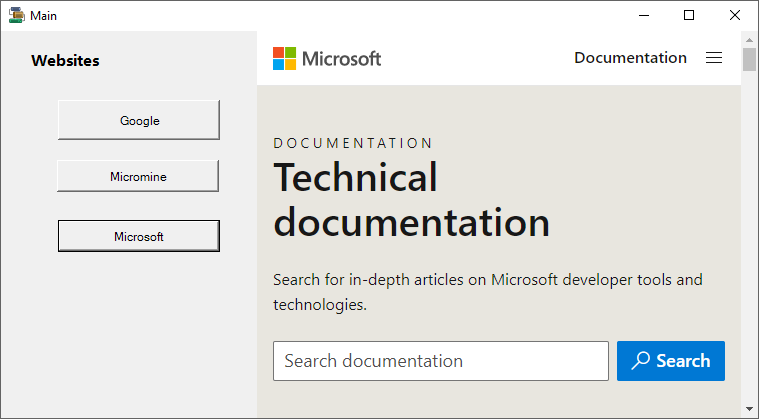Load the Micromine website
The height and width of the screenshot is (419, 759).
point(138,177)
